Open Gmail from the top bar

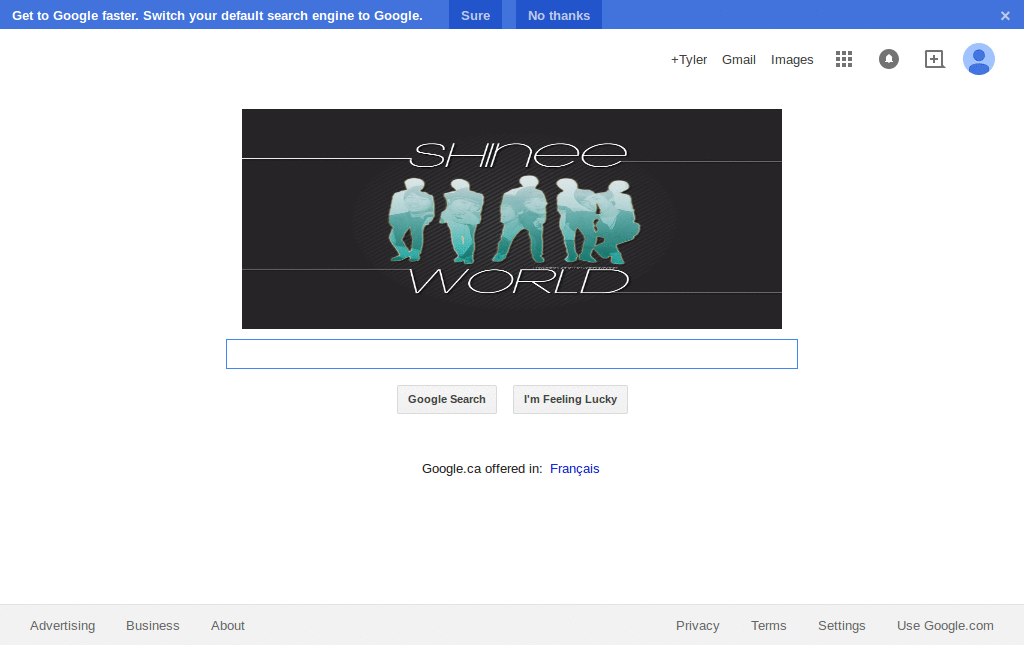click(739, 59)
